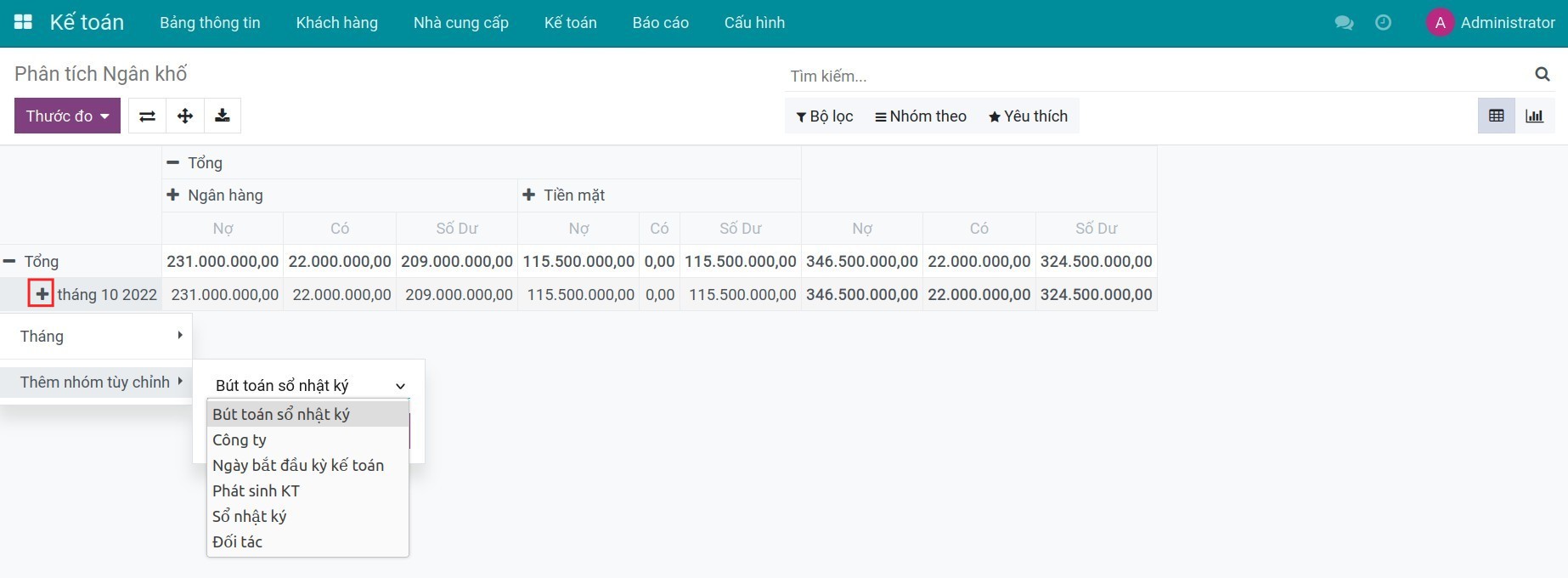Click the search magnifier icon
This screenshot has height=578, width=1568.
point(1542,75)
